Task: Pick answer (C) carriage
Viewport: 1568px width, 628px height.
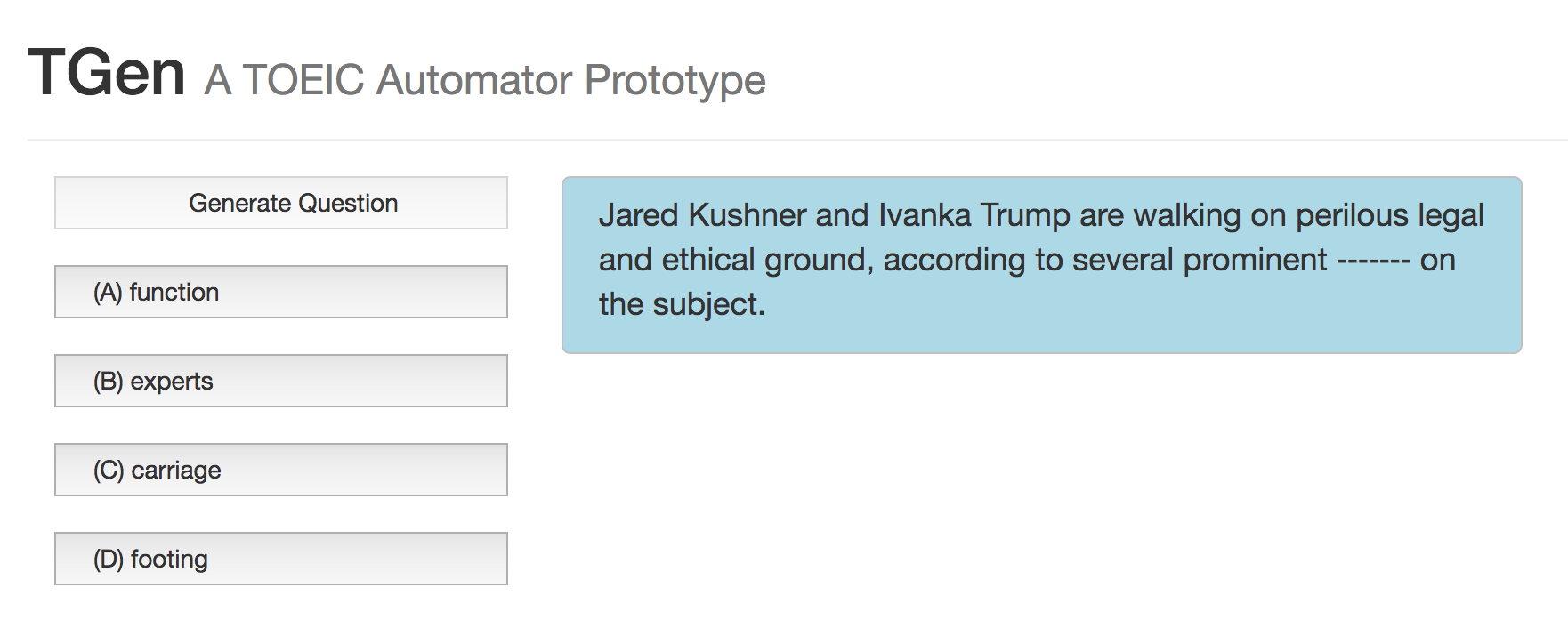Action: point(281,470)
